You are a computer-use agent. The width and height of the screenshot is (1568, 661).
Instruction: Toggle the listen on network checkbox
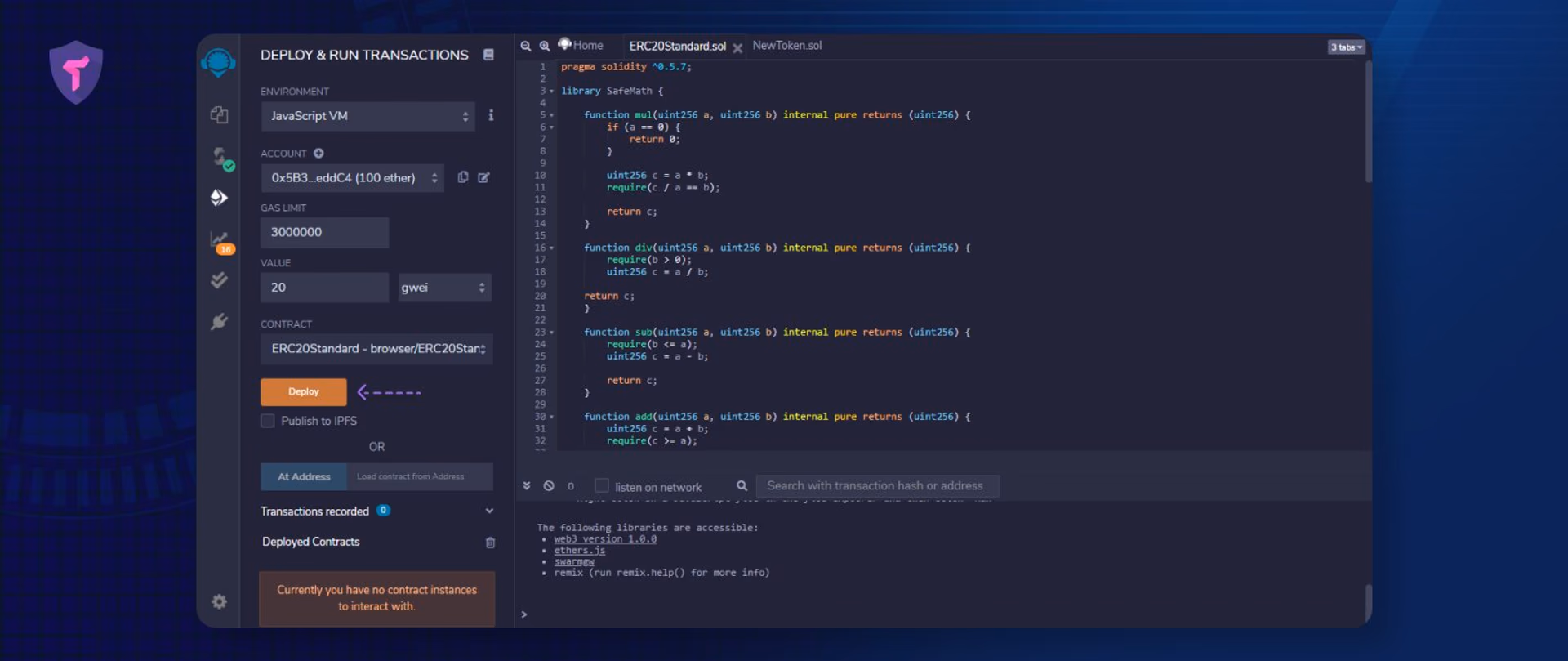[602, 485]
